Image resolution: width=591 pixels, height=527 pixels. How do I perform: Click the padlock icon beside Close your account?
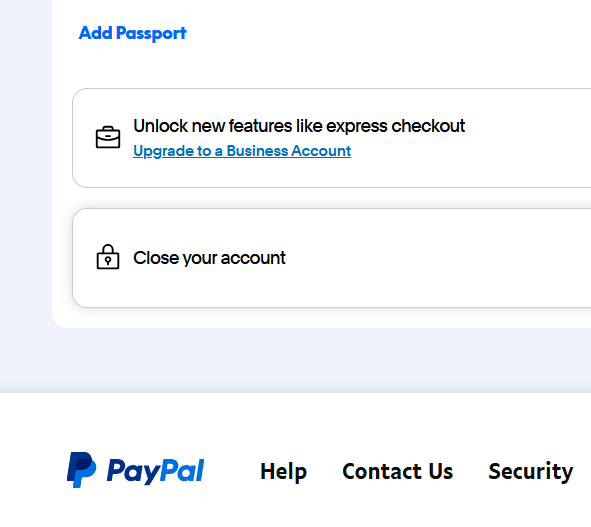click(108, 257)
